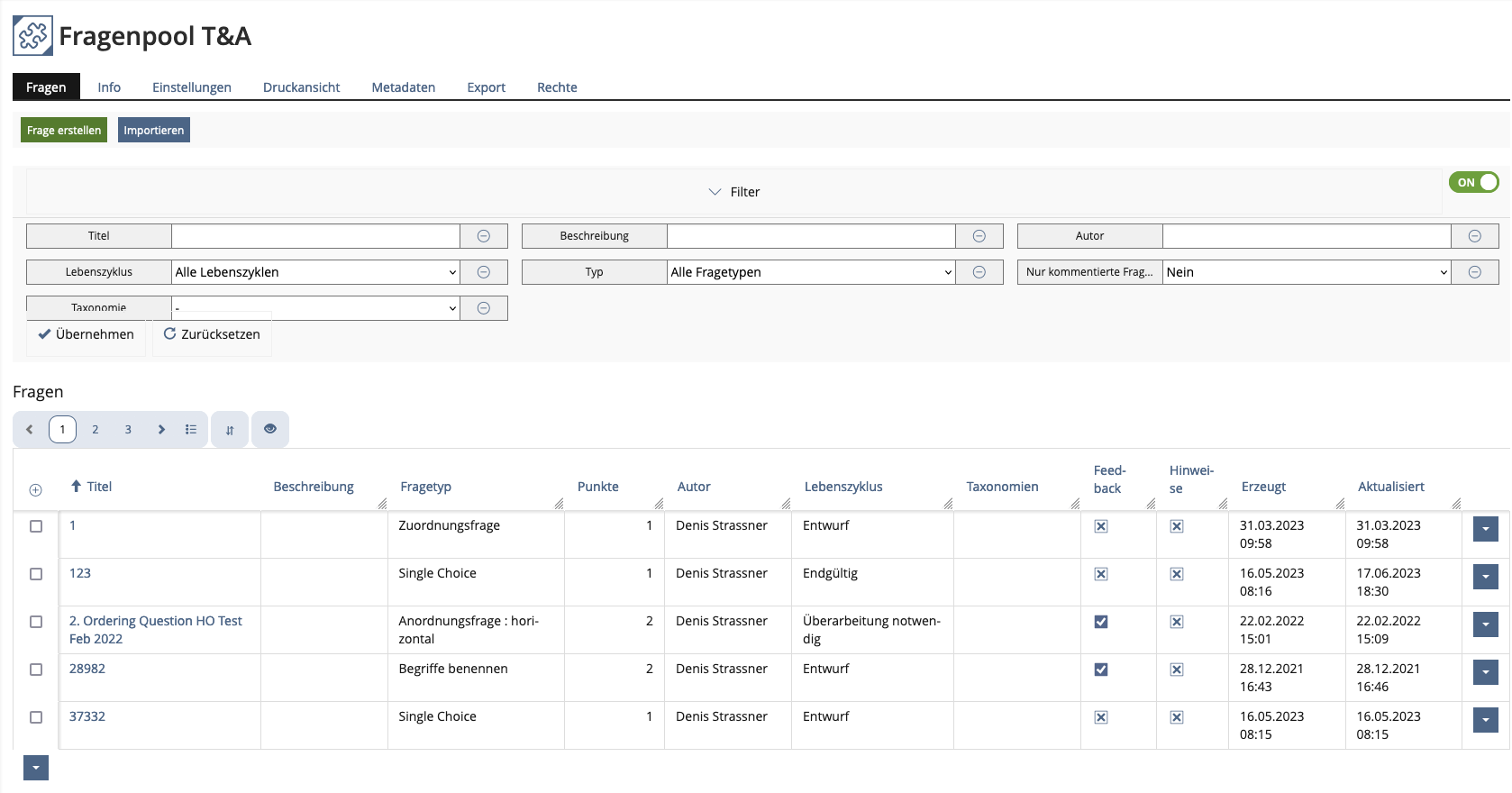The image size is (1512, 793).
Task: Go to next page with right arrow
Action: [161, 430]
